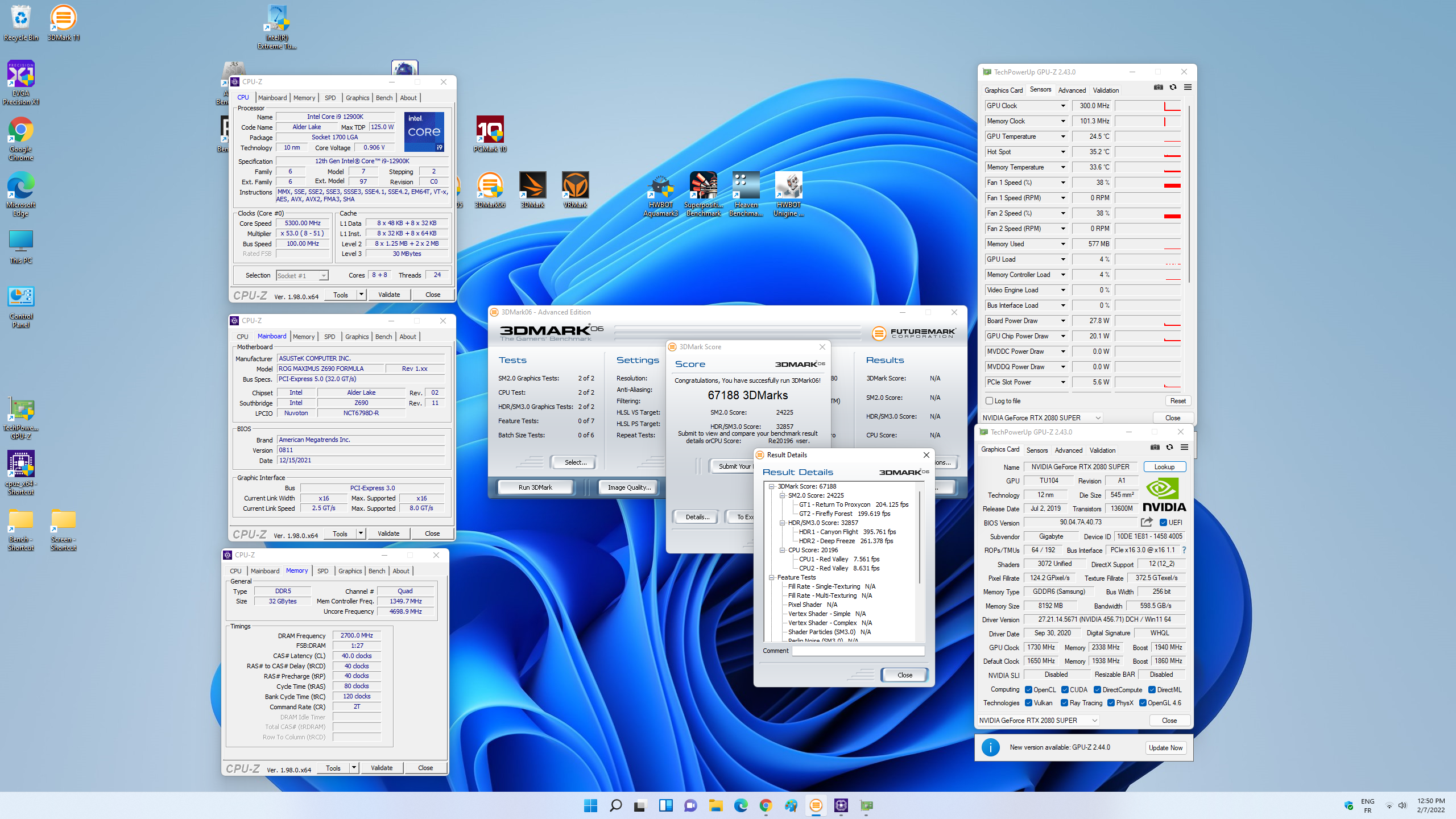Toggle the Ray Tracing checkbox
The image size is (1456, 819).
point(1064,702)
